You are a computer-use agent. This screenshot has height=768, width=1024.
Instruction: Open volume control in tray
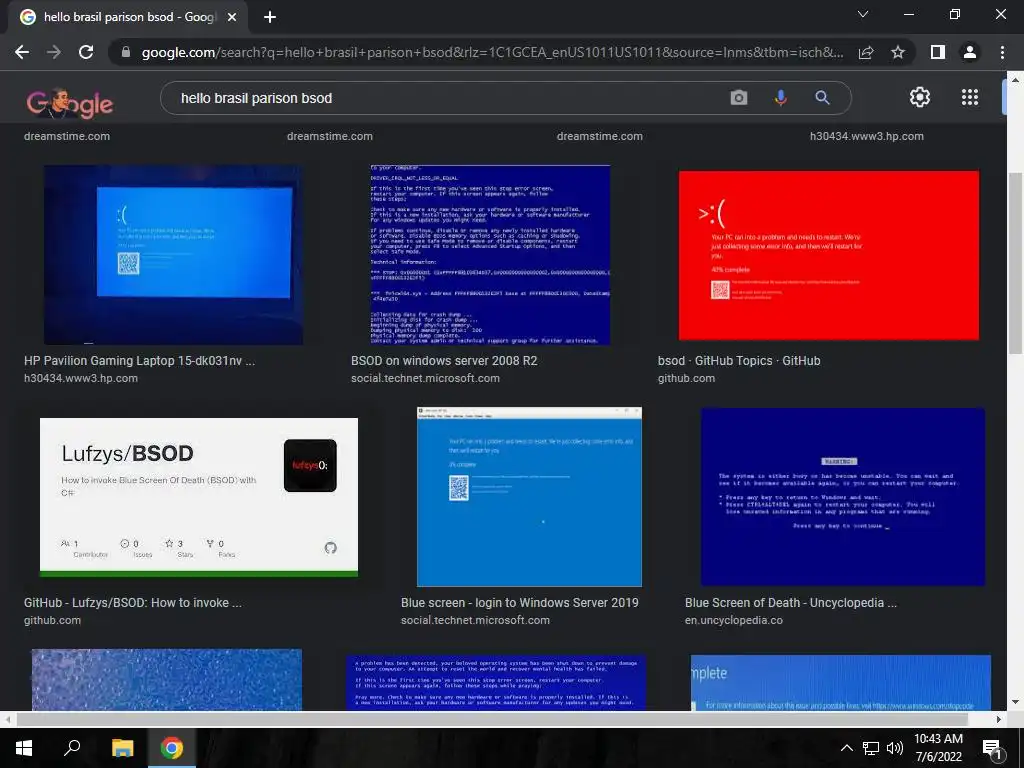coord(895,748)
